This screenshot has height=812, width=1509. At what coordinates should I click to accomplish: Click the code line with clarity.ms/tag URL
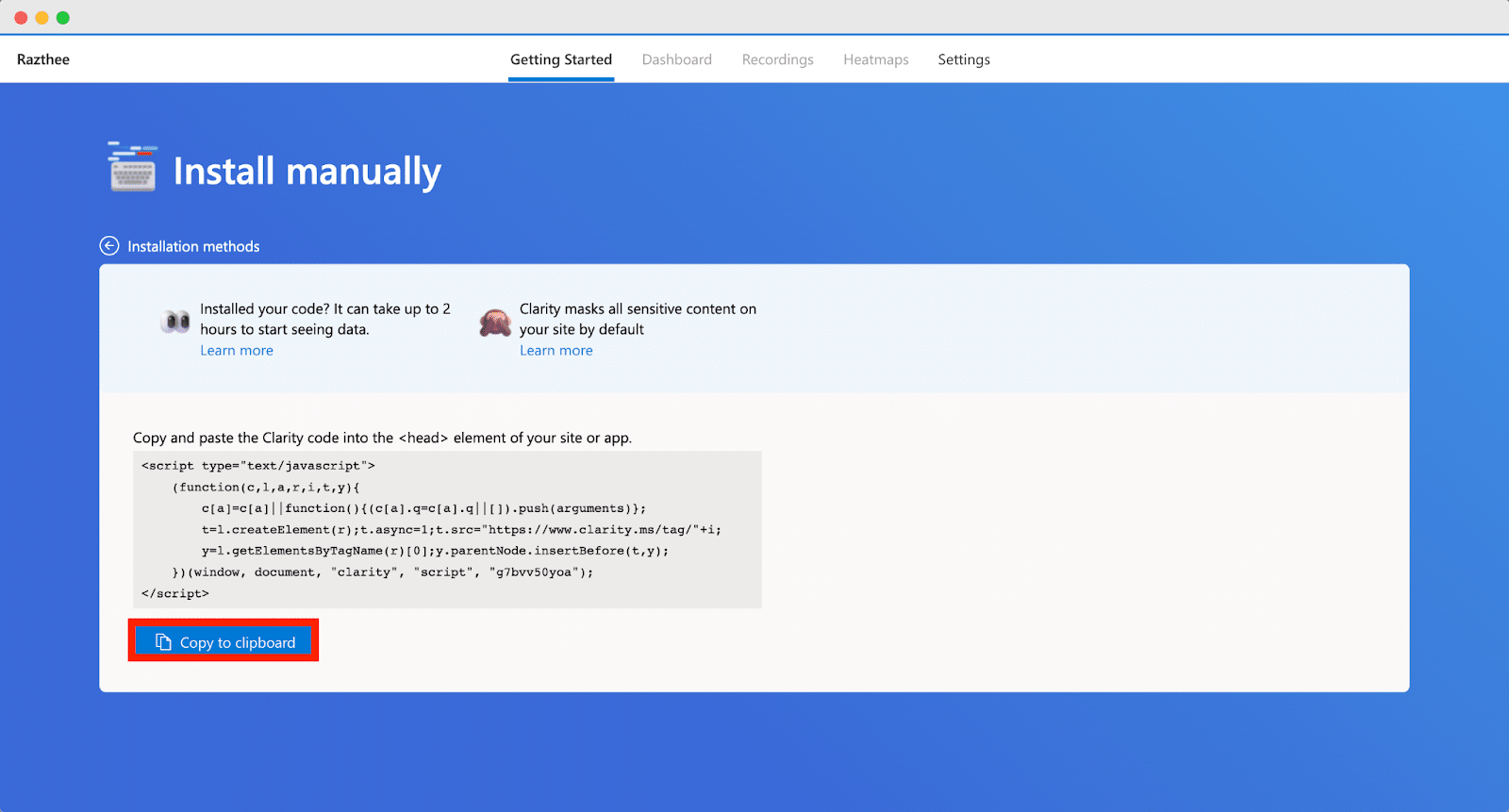tap(461, 530)
